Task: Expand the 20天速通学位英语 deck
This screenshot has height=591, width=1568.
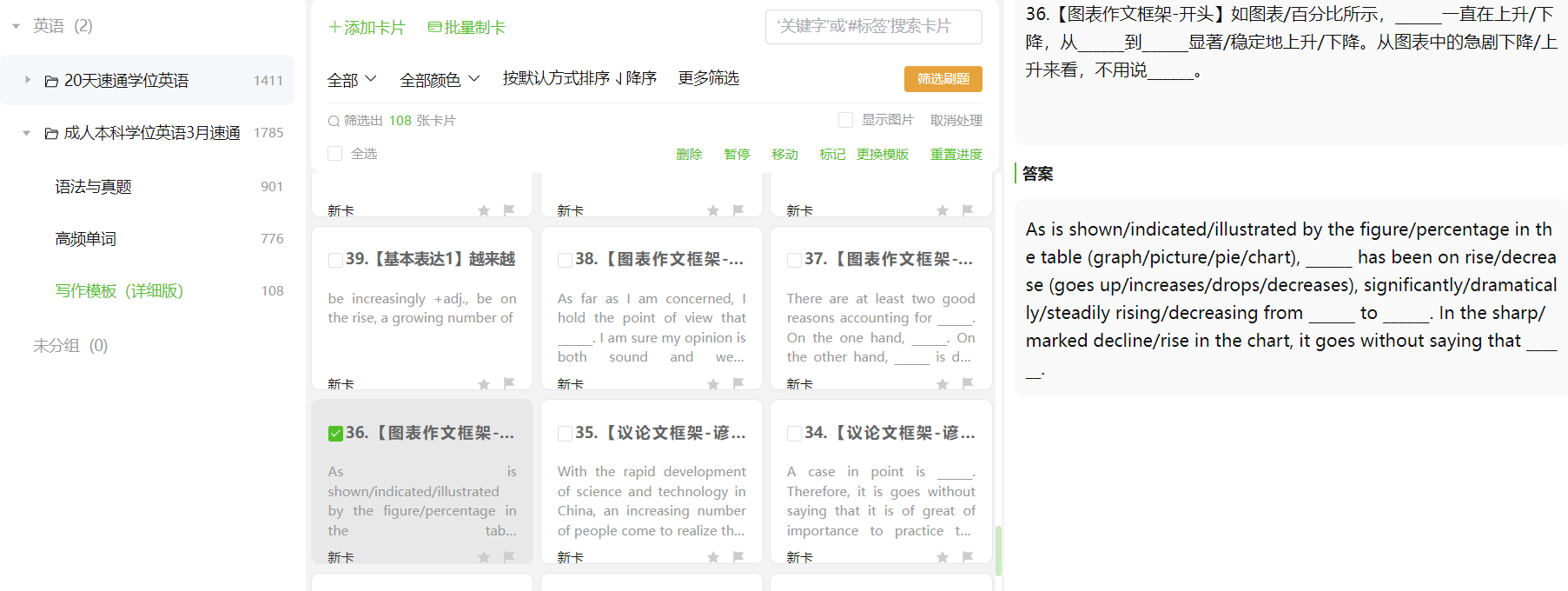Action: [x=28, y=80]
